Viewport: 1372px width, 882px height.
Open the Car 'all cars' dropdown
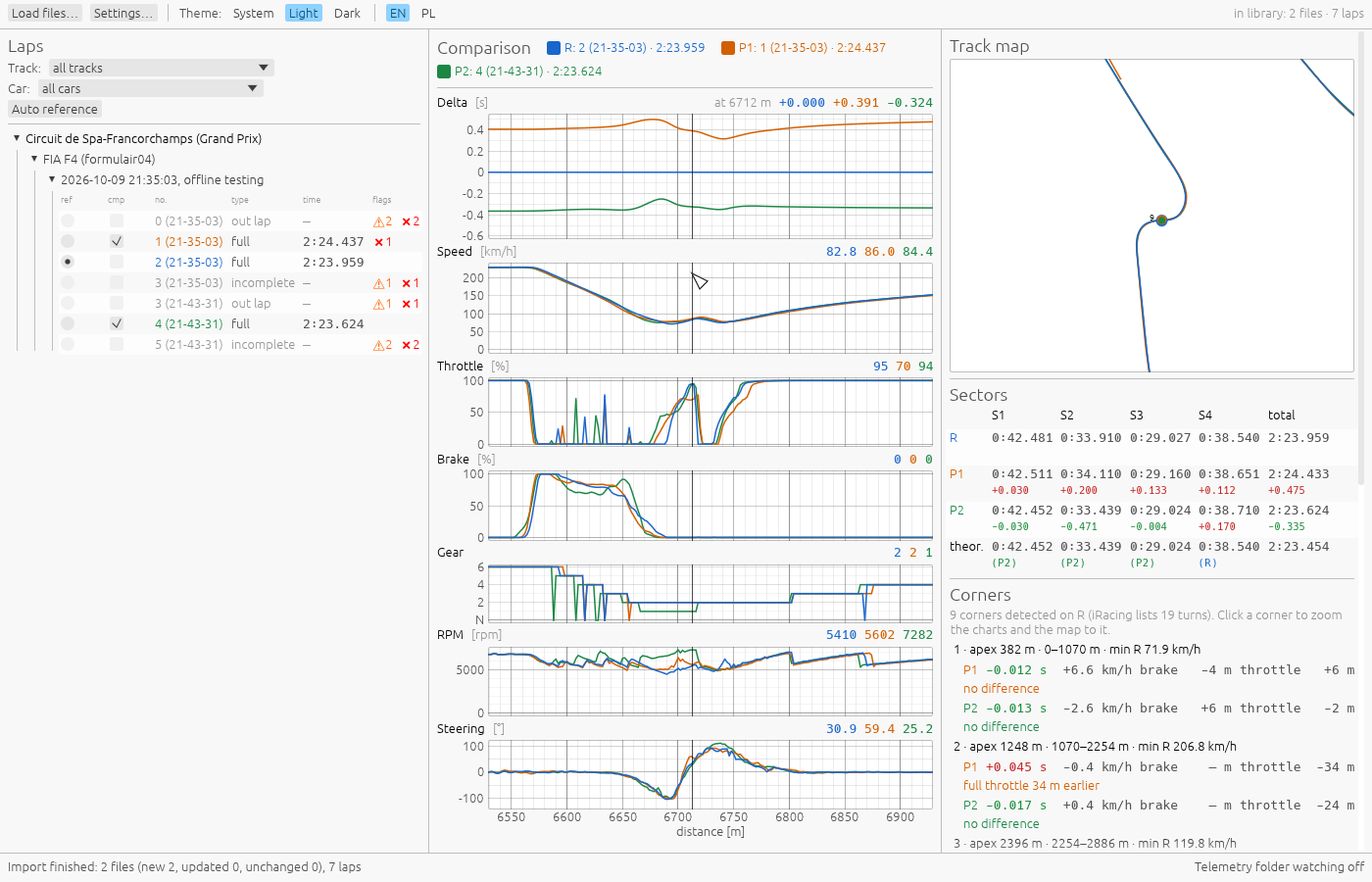point(151,88)
